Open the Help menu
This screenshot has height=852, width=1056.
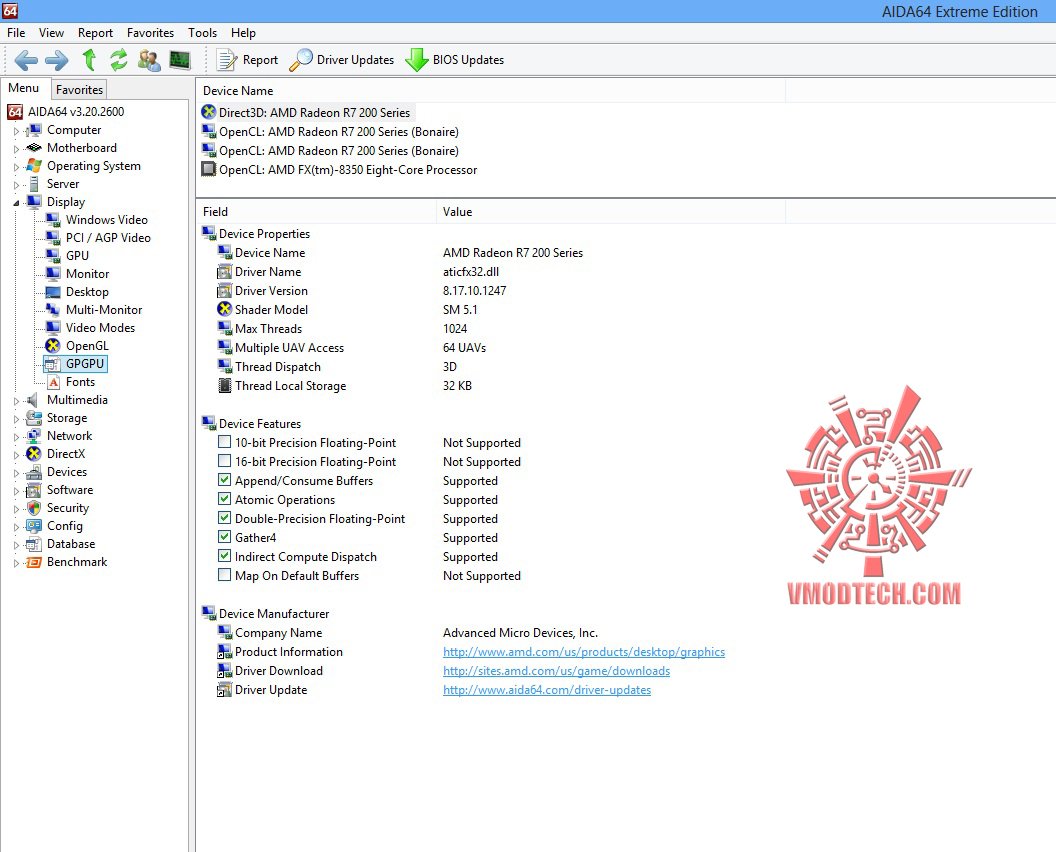243,33
